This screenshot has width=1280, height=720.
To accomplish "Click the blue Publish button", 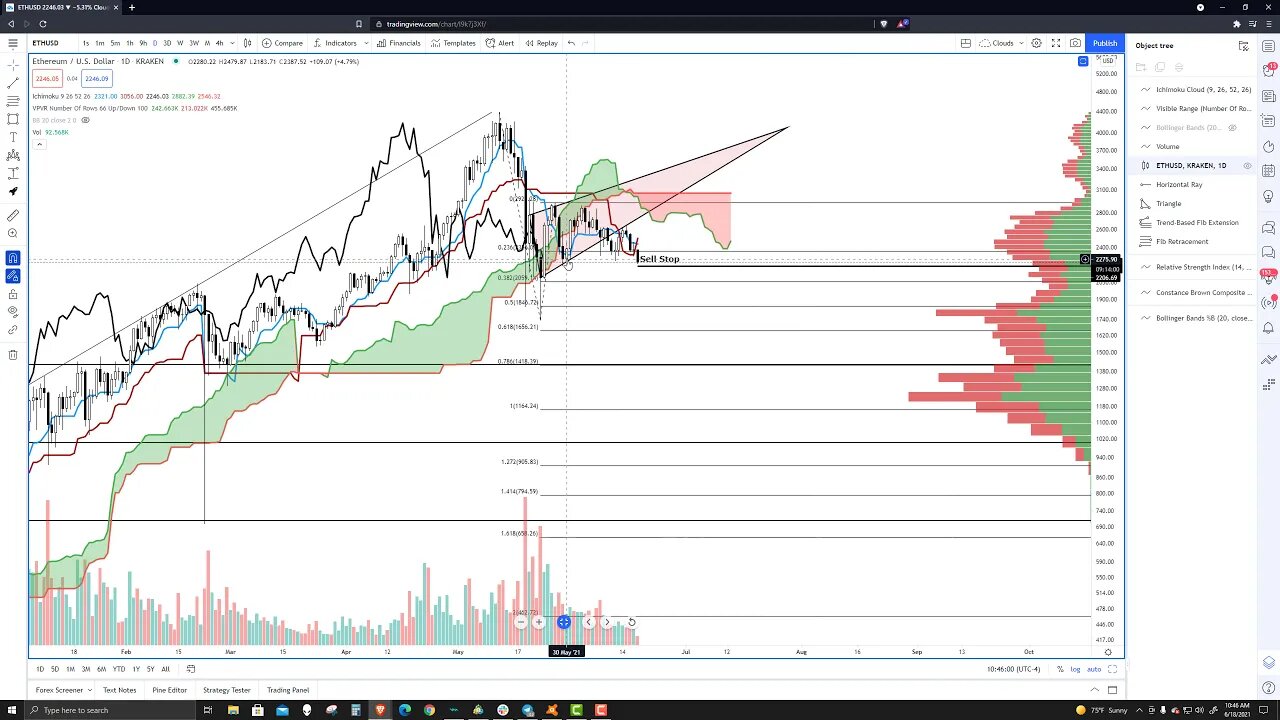I will [1105, 43].
